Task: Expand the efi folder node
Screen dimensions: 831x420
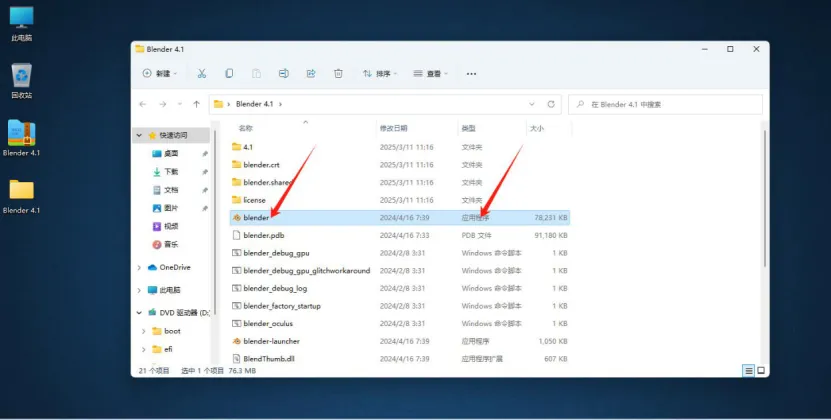Action: pyautogui.click(x=144, y=349)
